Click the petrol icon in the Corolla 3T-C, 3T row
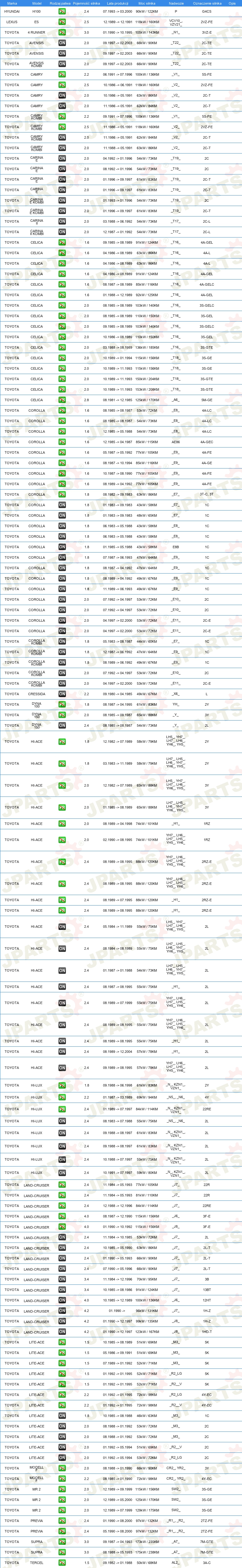This screenshot has width=242, height=1568. tap(62, 494)
